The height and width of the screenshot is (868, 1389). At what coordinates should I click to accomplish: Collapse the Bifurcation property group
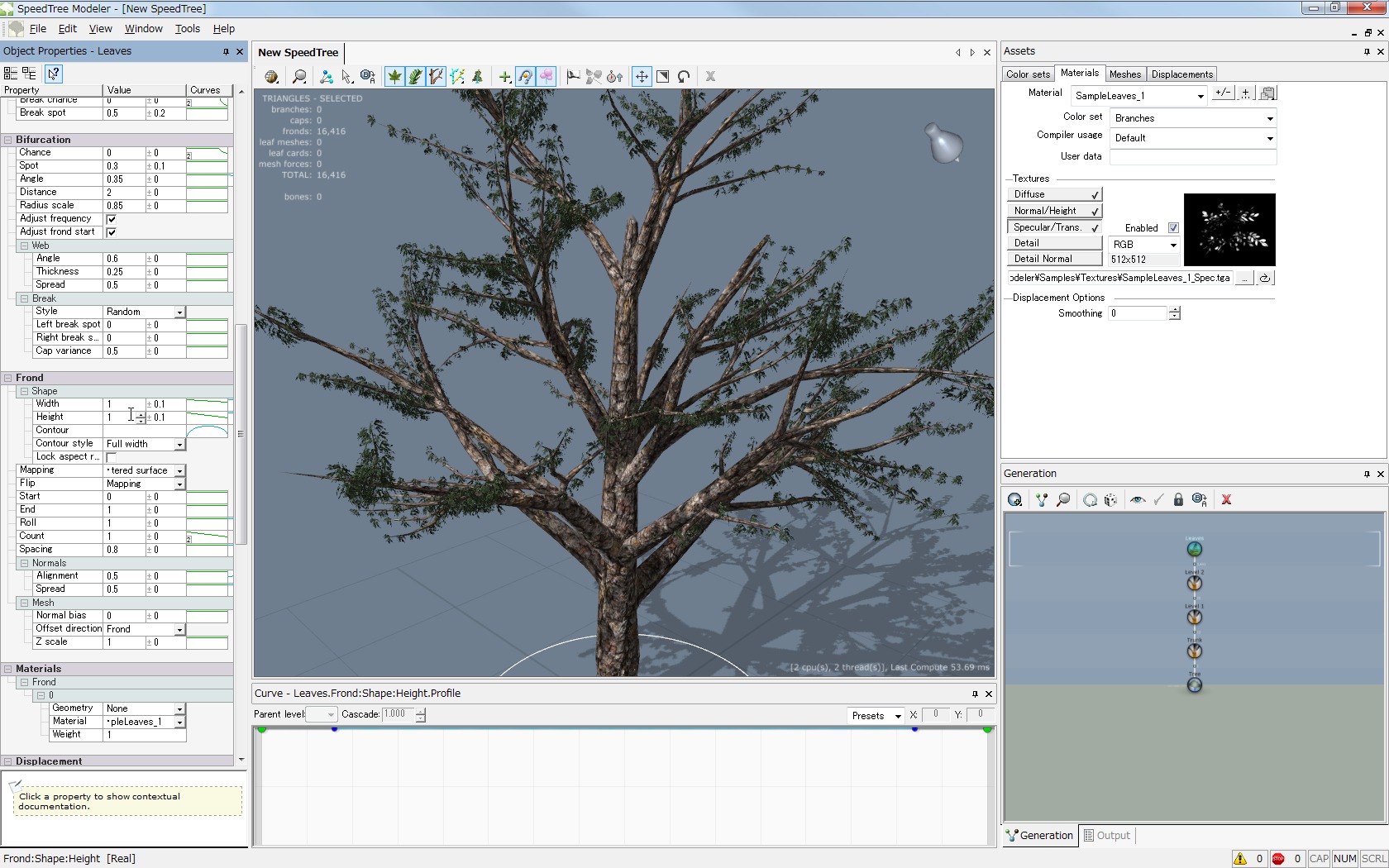7,140
